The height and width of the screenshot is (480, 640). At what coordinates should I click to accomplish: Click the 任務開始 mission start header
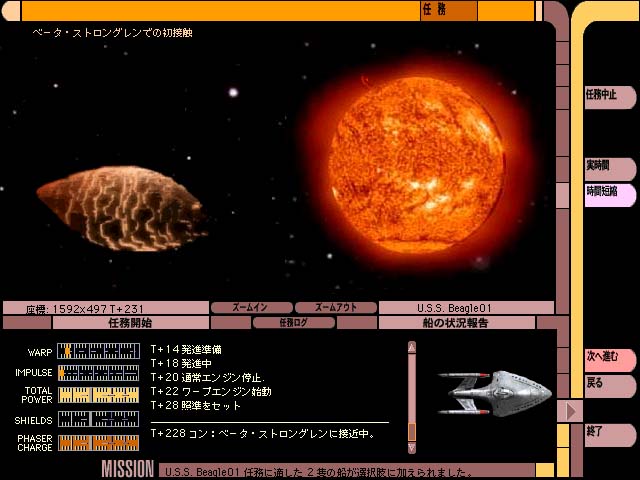131,323
